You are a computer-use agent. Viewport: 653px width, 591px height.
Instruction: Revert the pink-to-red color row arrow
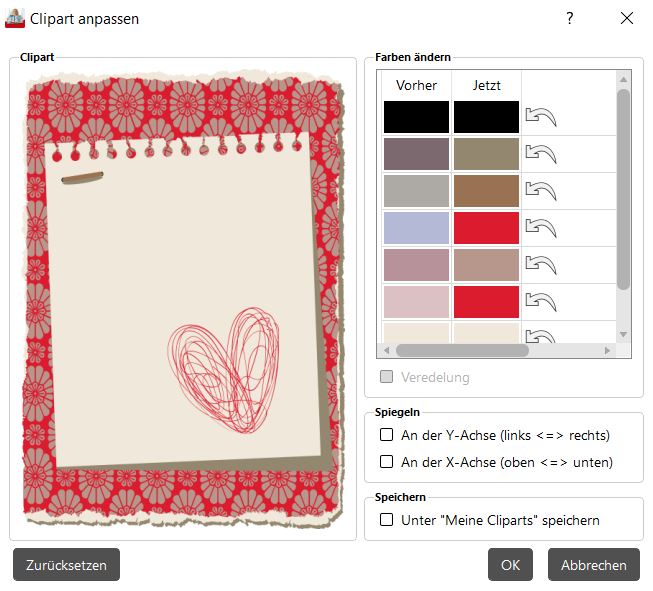tap(540, 302)
